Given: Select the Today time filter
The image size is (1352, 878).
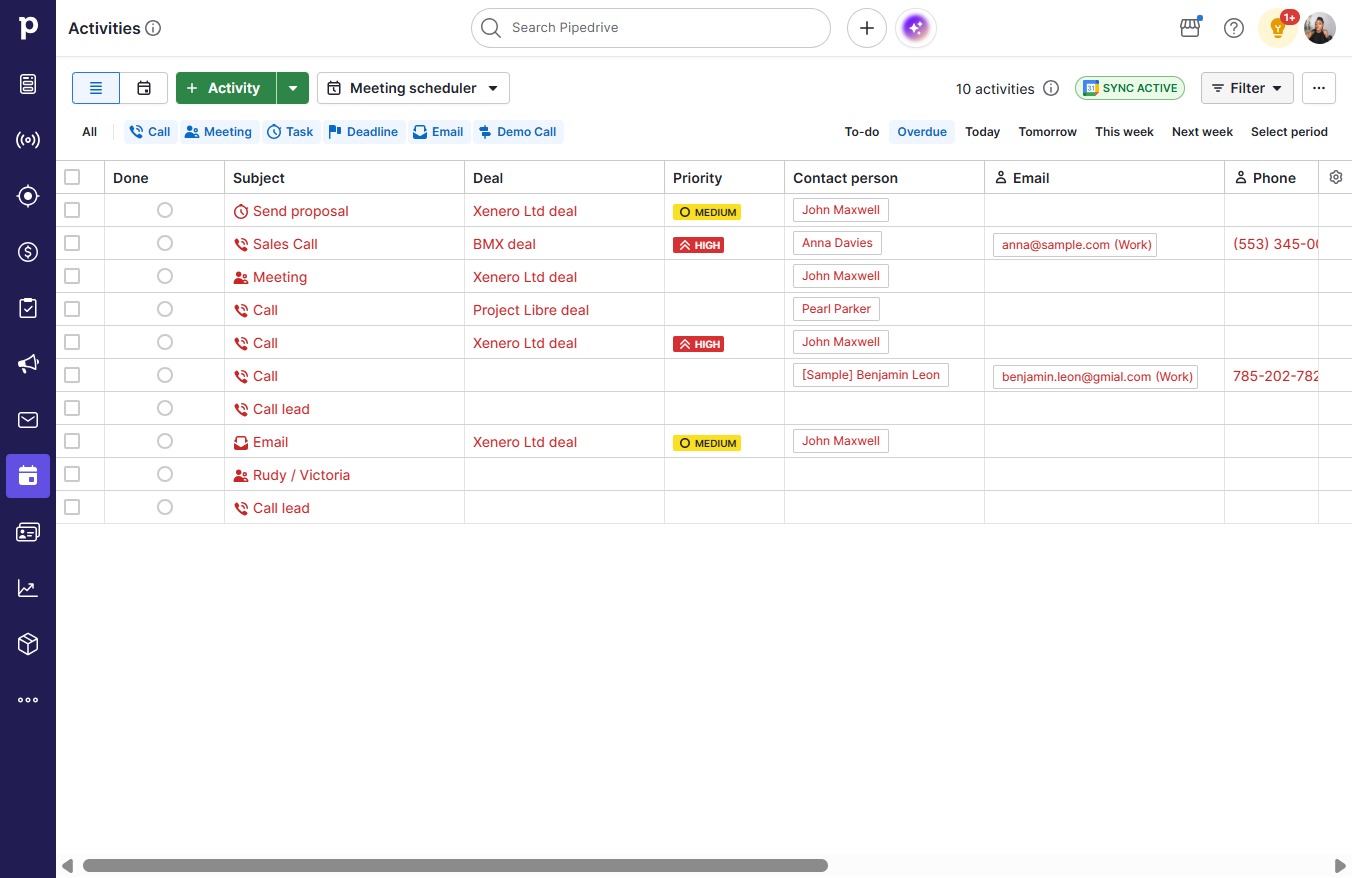Looking at the screenshot, I should coord(983,132).
